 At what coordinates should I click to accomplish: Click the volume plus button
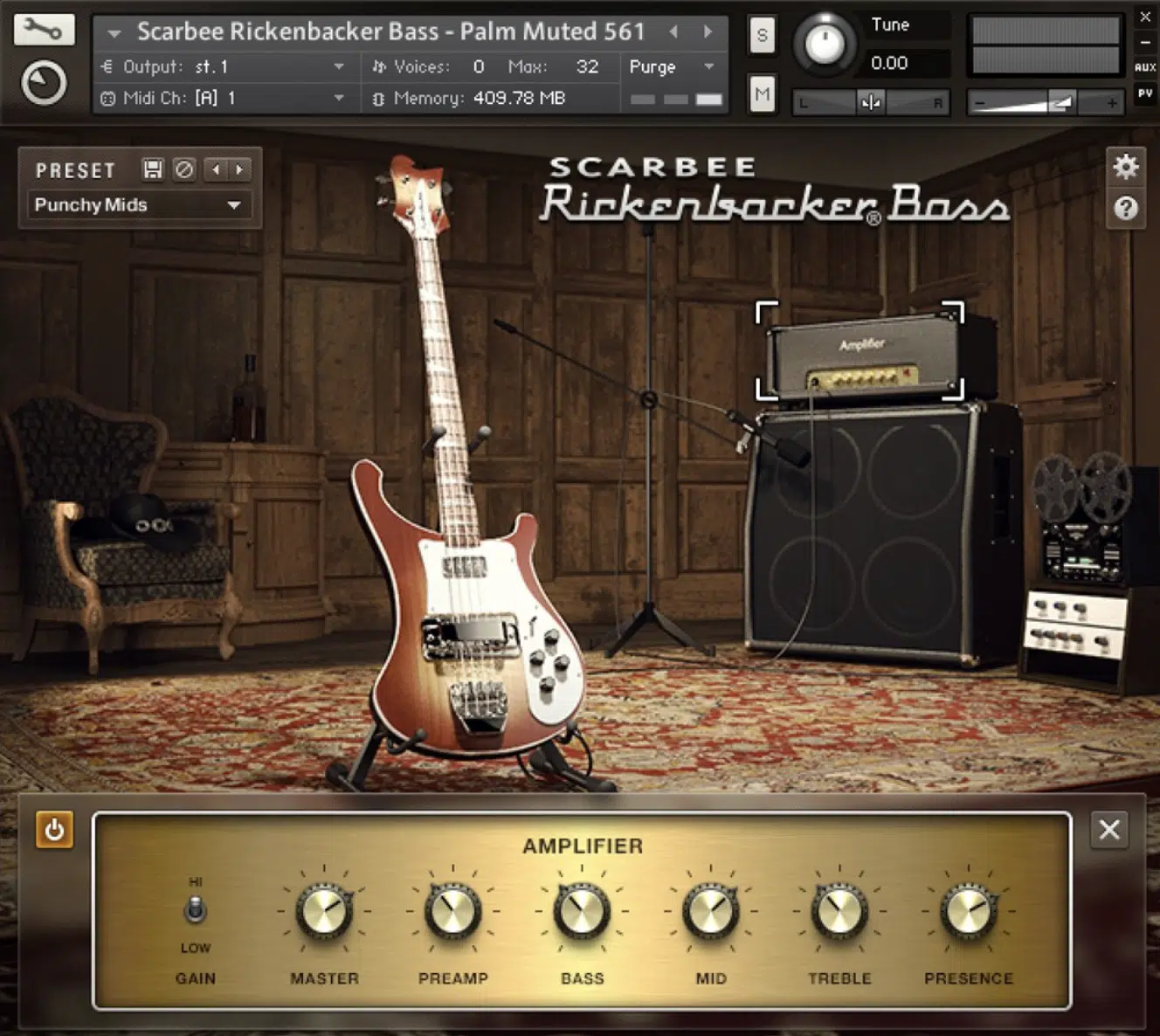tap(1112, 103)
